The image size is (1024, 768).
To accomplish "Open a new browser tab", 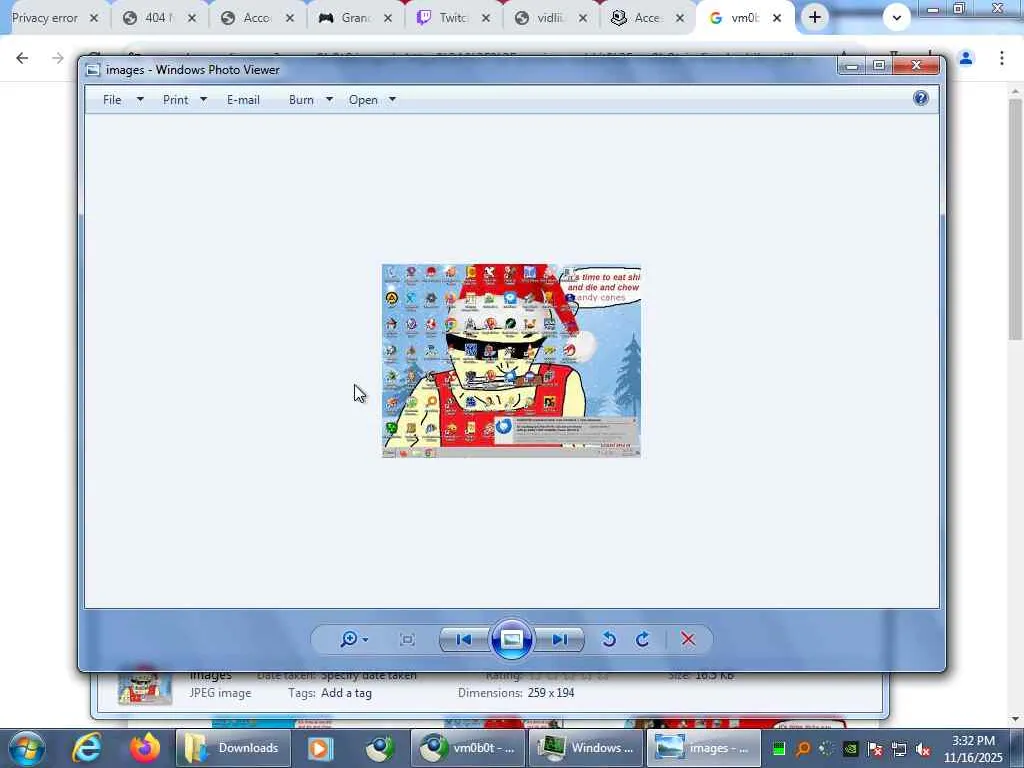I will pyautogui.click(x=814, y=18).
